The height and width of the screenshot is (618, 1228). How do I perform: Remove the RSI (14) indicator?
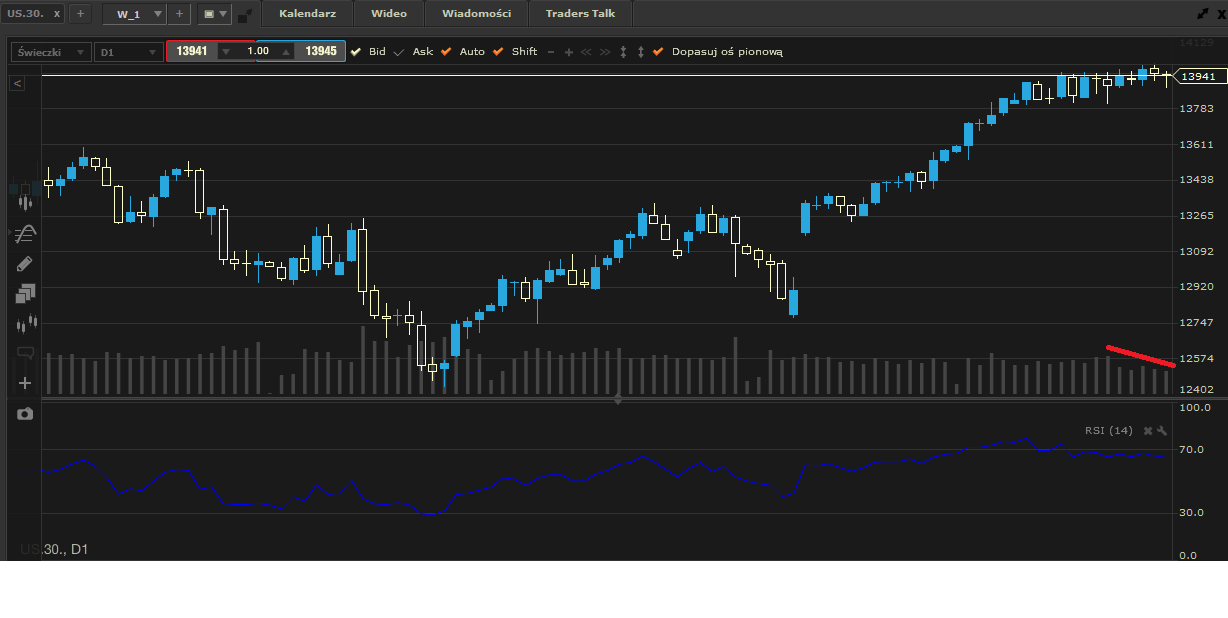(1148, 431)
